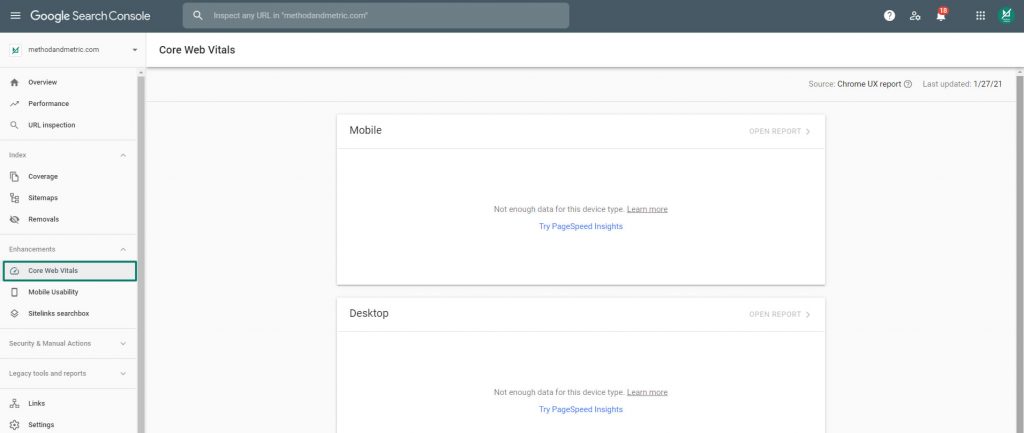Click the methodandmetric.com property favicon
The height and width of the screenshot is (433, 1024).
15,50
